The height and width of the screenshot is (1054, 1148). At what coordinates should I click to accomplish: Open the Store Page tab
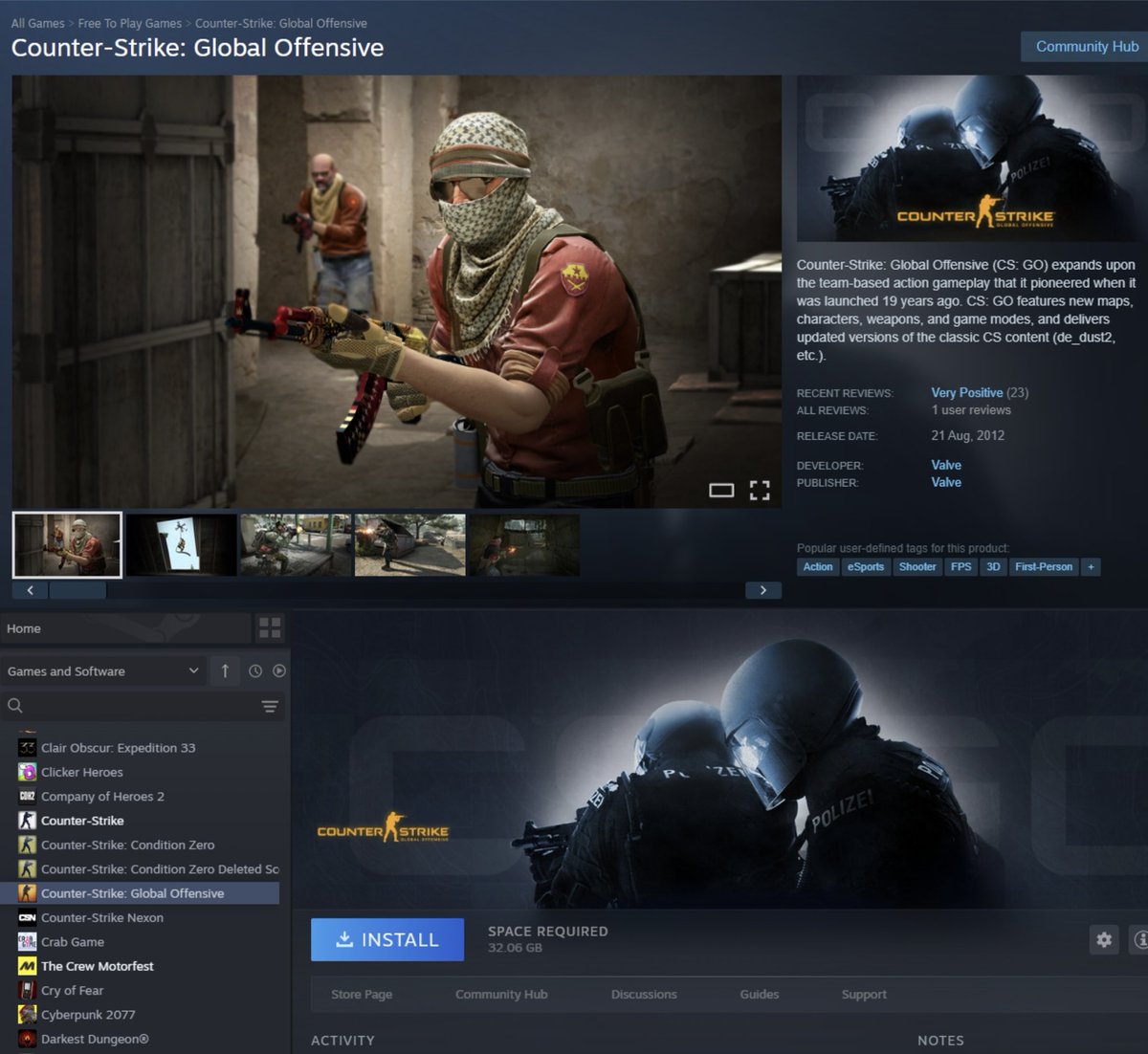[x=362, y=994]
